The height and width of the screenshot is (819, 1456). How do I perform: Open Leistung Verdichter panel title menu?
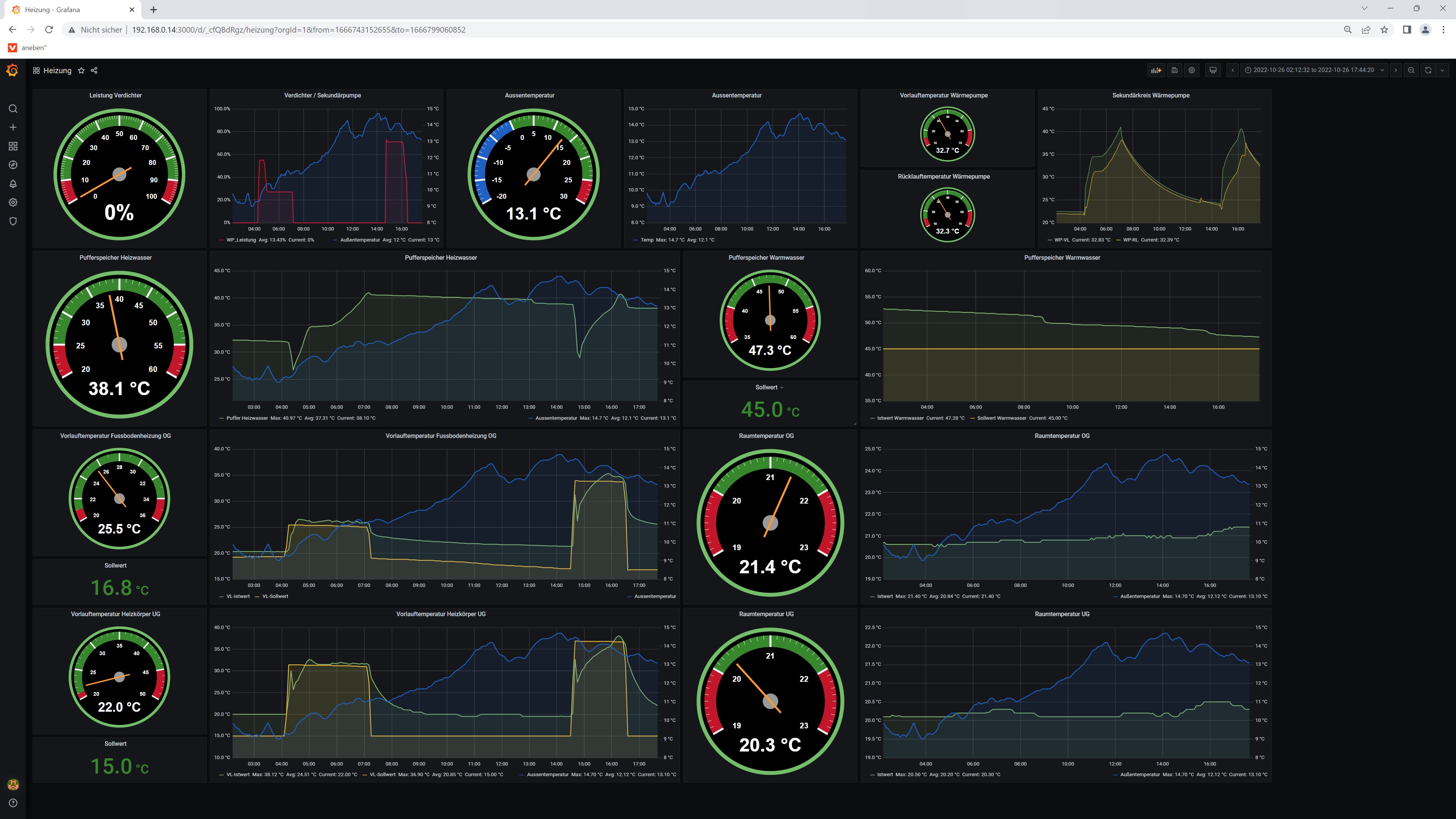115,96
